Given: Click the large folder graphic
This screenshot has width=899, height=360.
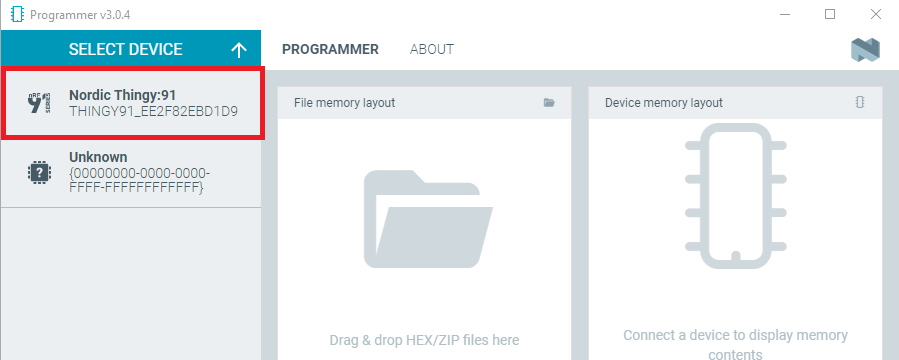Looking at the screenshot, I should click(428, 218).
